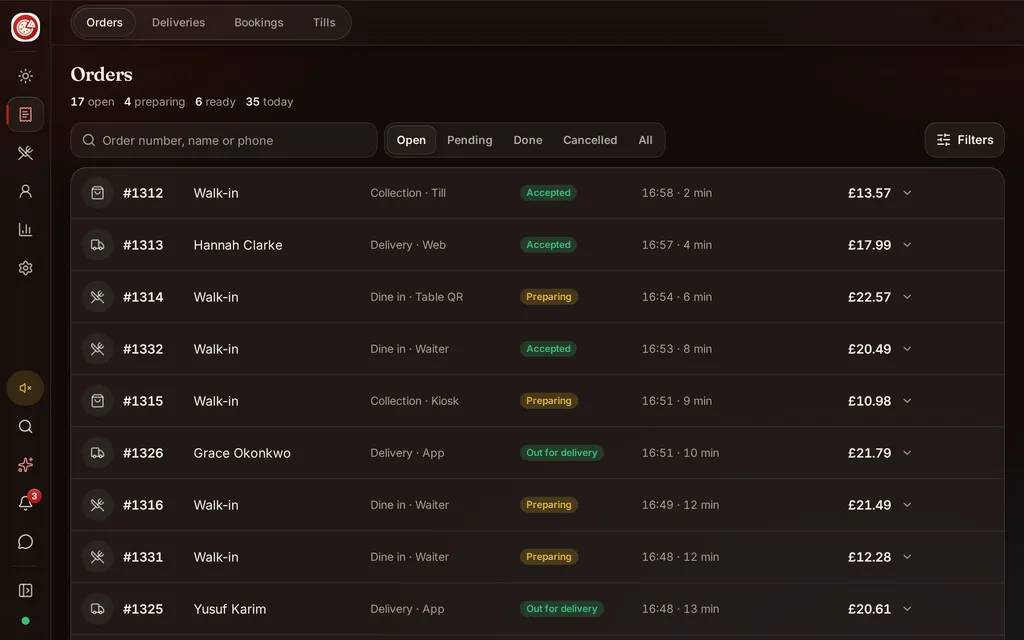Open the settings gear icon in sidebar

25,268
